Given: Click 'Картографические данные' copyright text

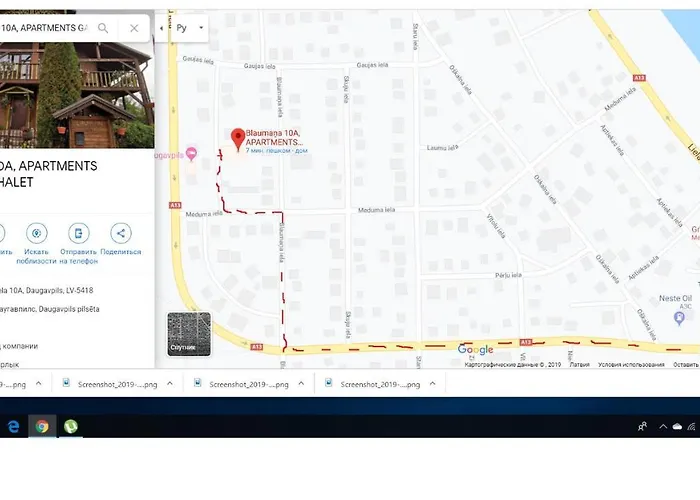Looking at the screenshot, I should [512, 365].
